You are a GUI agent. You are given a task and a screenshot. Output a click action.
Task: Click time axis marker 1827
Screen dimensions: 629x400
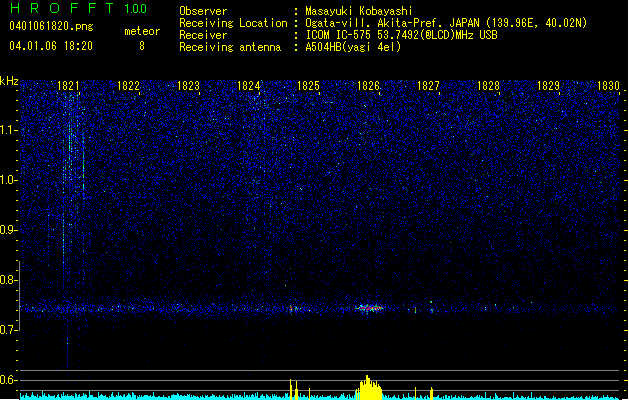[428, 86]
